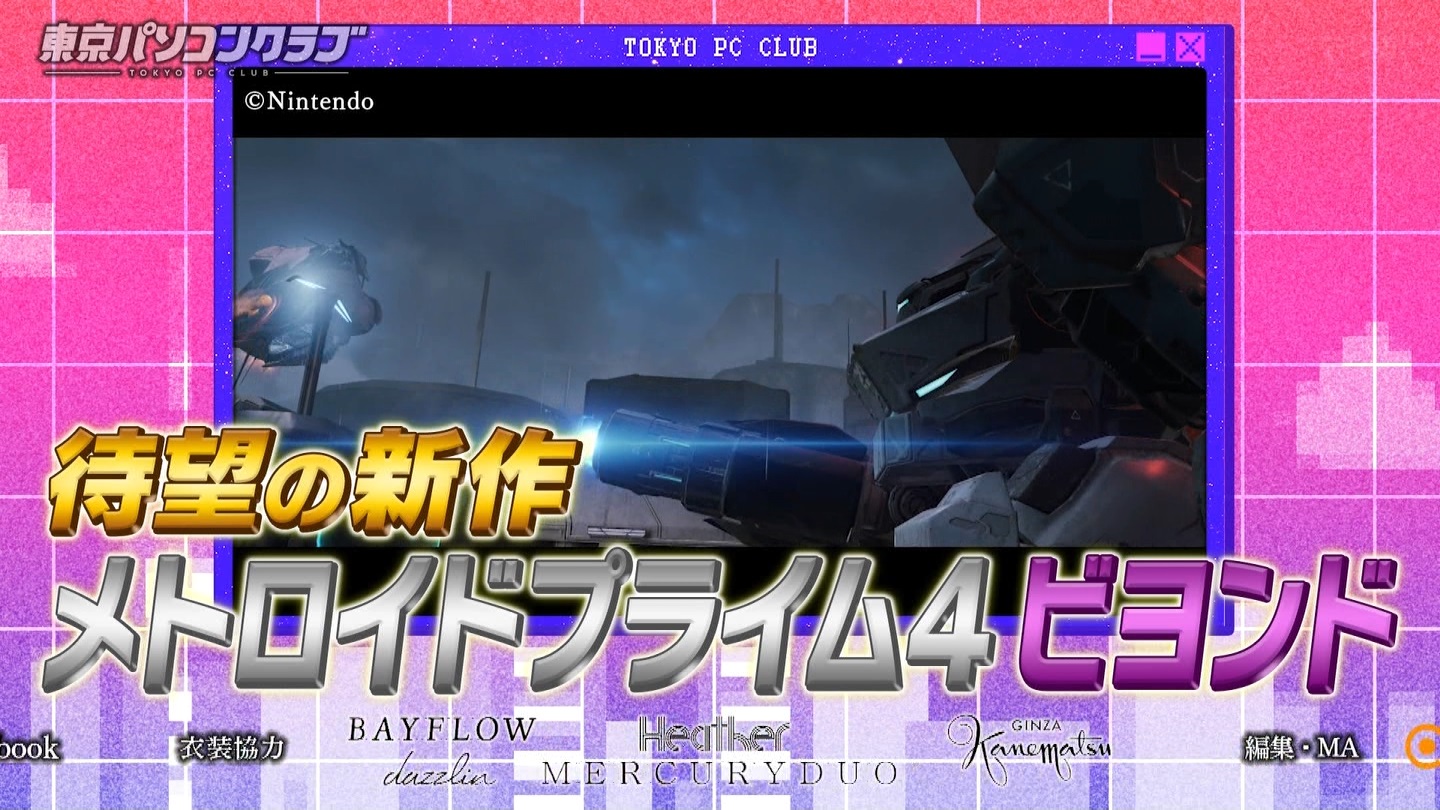Click the mech's glowing cyan visor
The width and height of the screenshot is (1440, 810).
pyautogui.click(x=932, y=383)
